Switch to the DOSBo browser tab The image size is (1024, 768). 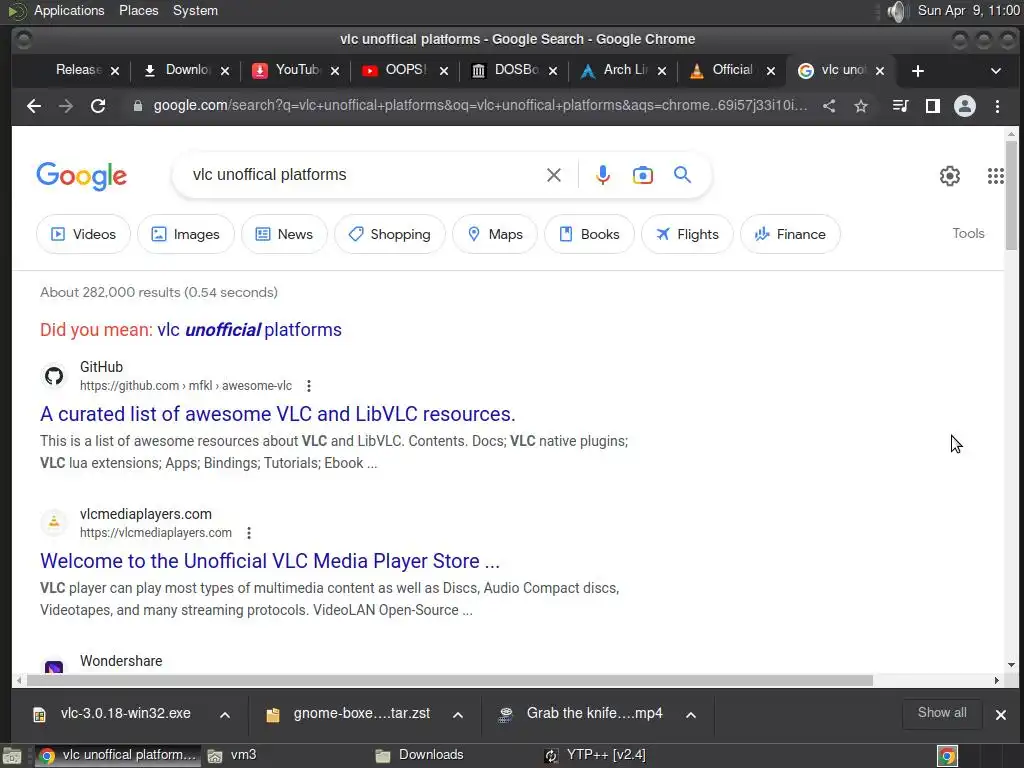[x=506, y=70]
